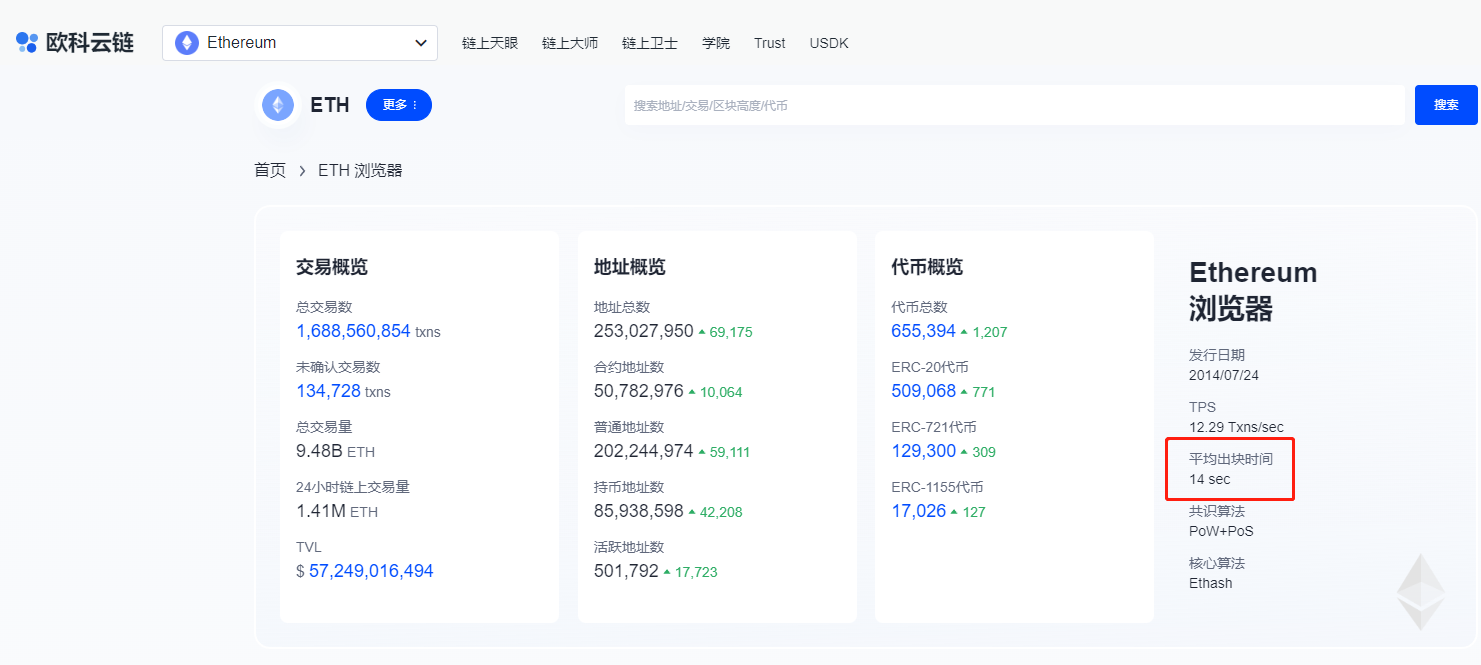Open the ERC-721 token count 129,300
This screenshot has width=1481, height=665.
(923, 451)
